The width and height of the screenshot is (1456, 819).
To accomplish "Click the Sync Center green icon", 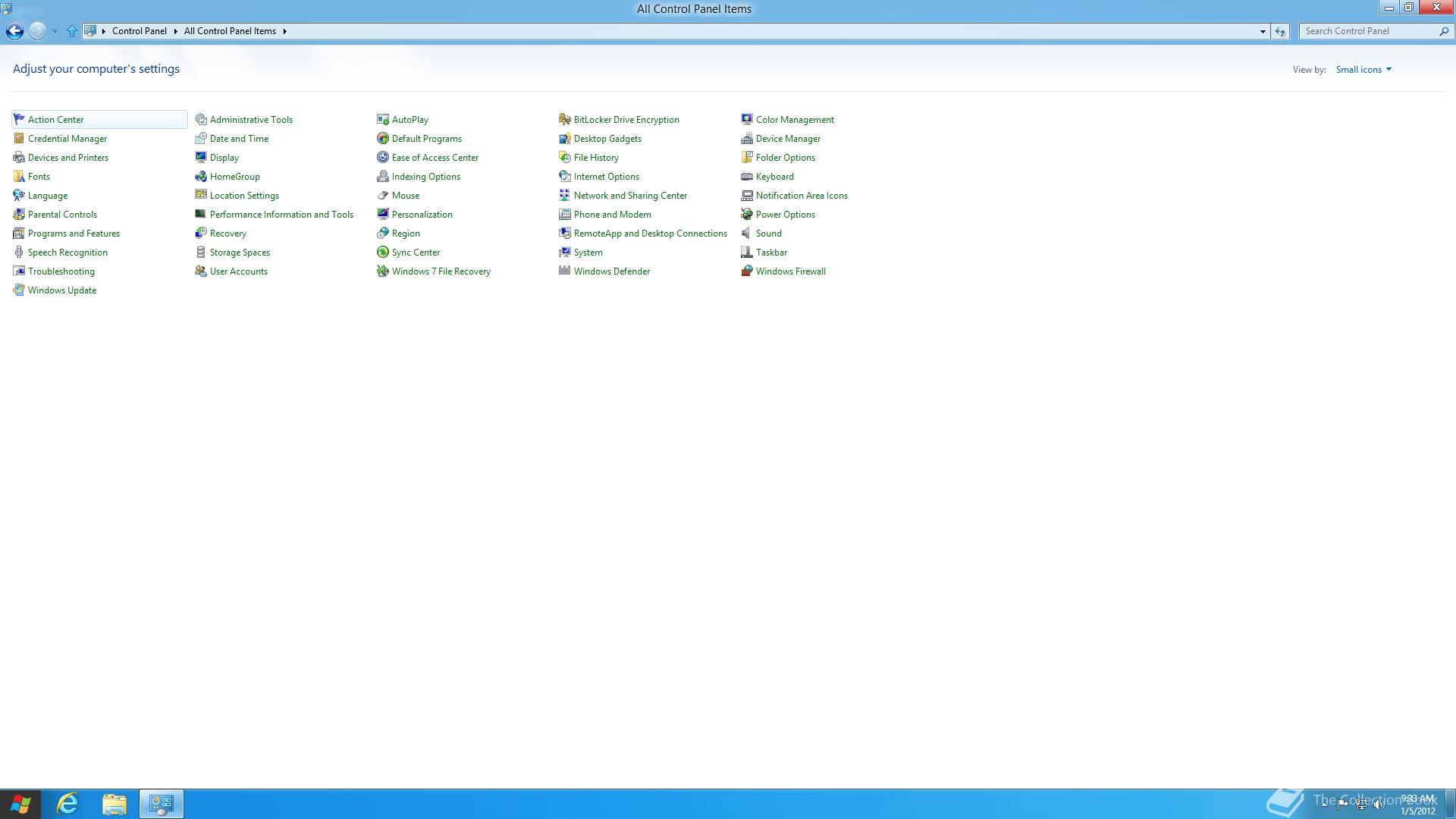I will click(x=383, y=252).
